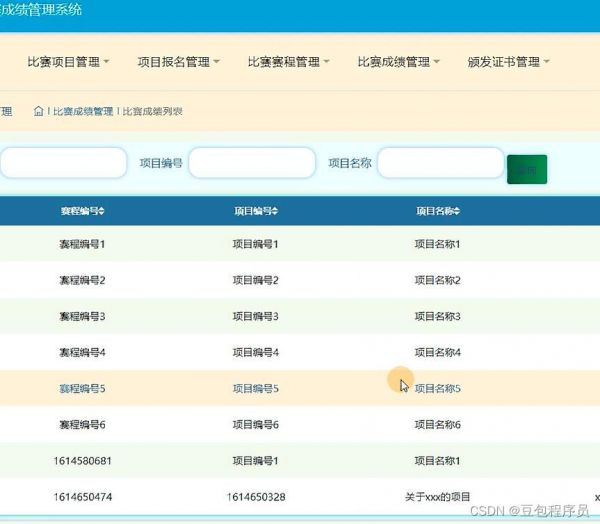The width and height of the screenshot is (600, 524).
Task: Click the 1614580681 schedule number cell
Action: coord(82,461)
